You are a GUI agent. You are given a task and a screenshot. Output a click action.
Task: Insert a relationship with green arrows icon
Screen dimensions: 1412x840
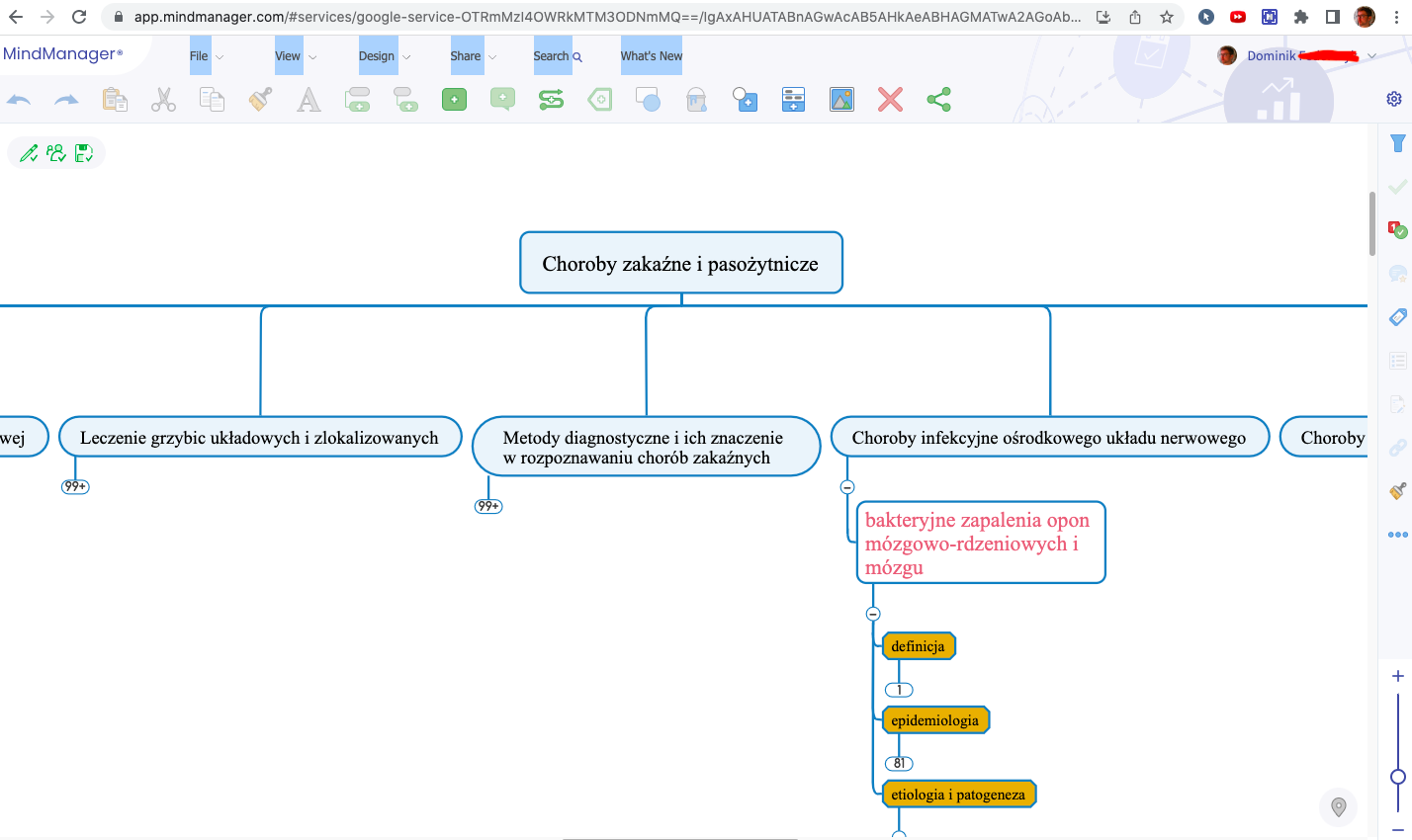(x=551, y=100)
